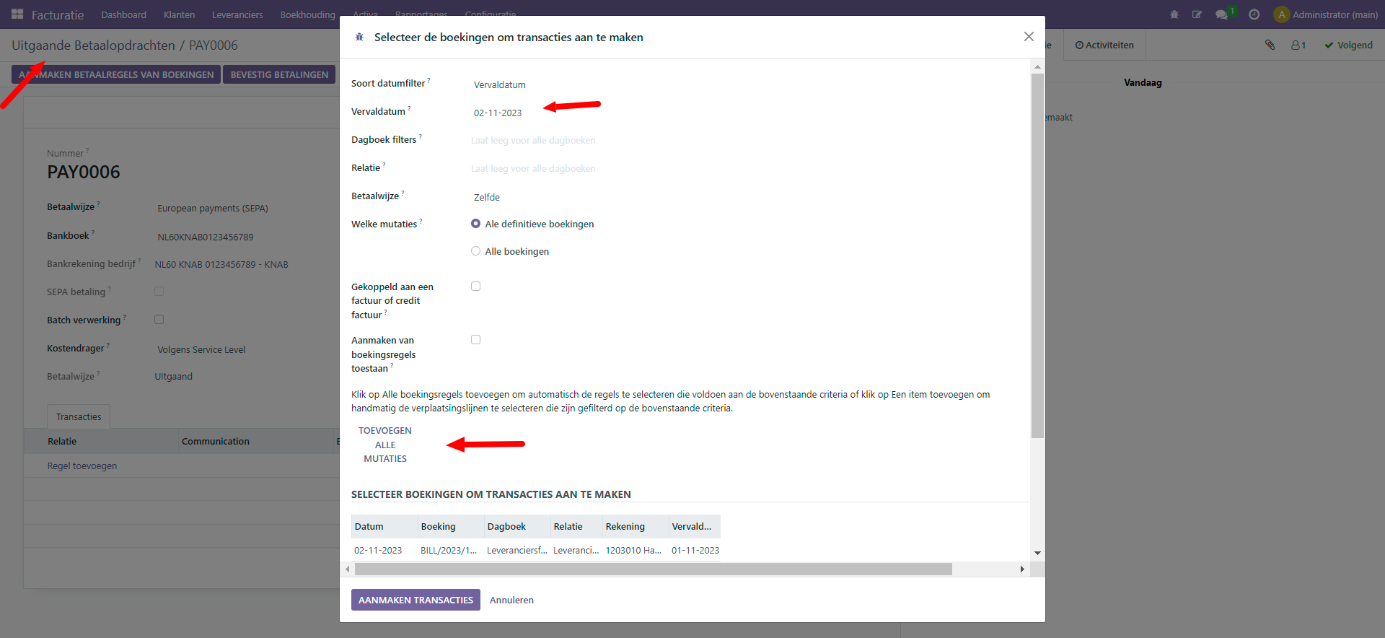1385x638 pixels.
Task: Click the debug bug icon in top navbar
Action: [1174, 15]
